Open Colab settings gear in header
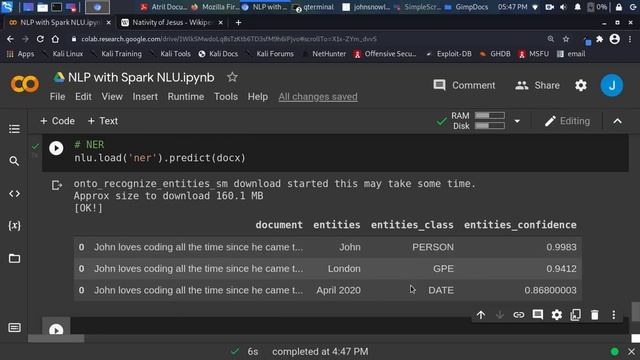This screenshot has width=640, height=360. click(x=581, y=85)
